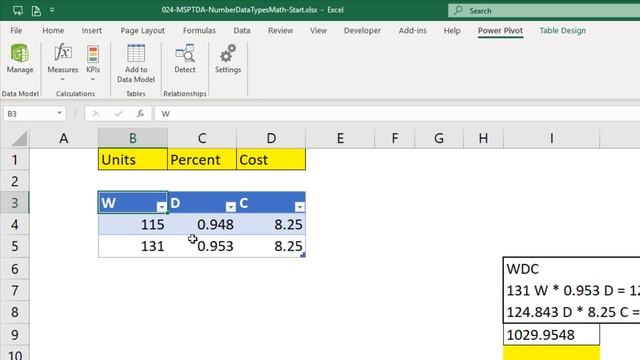Viewport: 640px width, 360px height.
Task: Click the cell starting 131 W * 0.953
Action: (551, 290)
